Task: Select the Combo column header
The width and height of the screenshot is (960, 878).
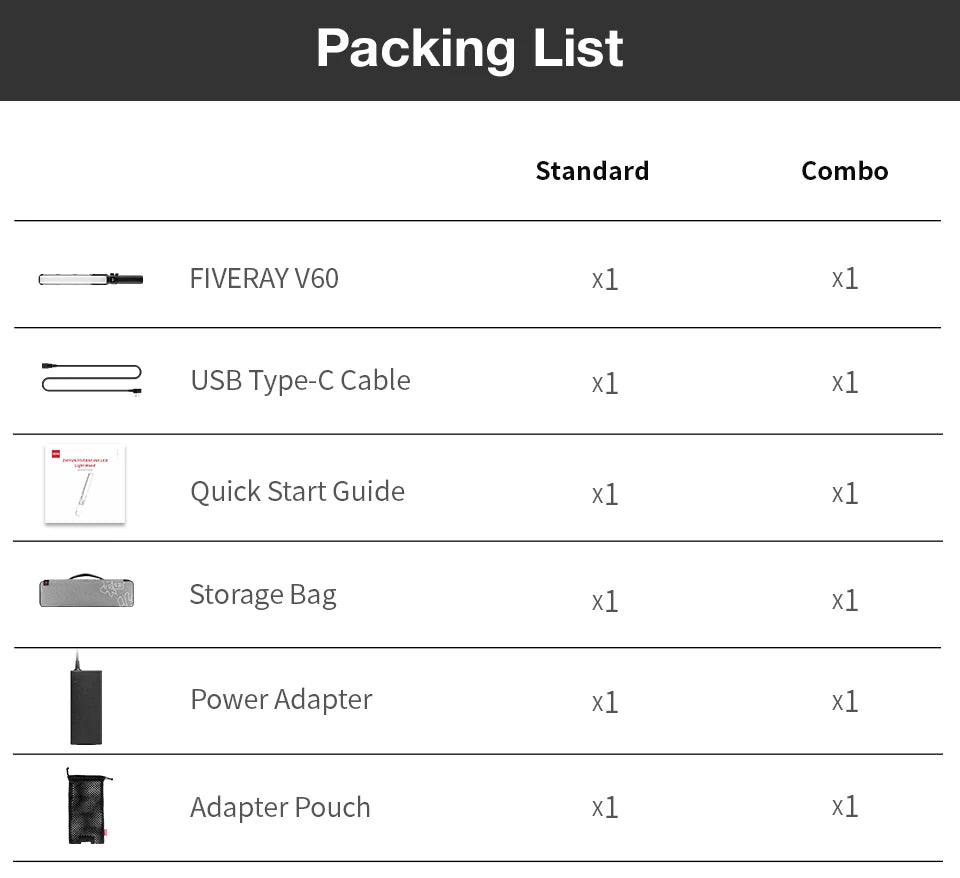Action: (844, 171)
